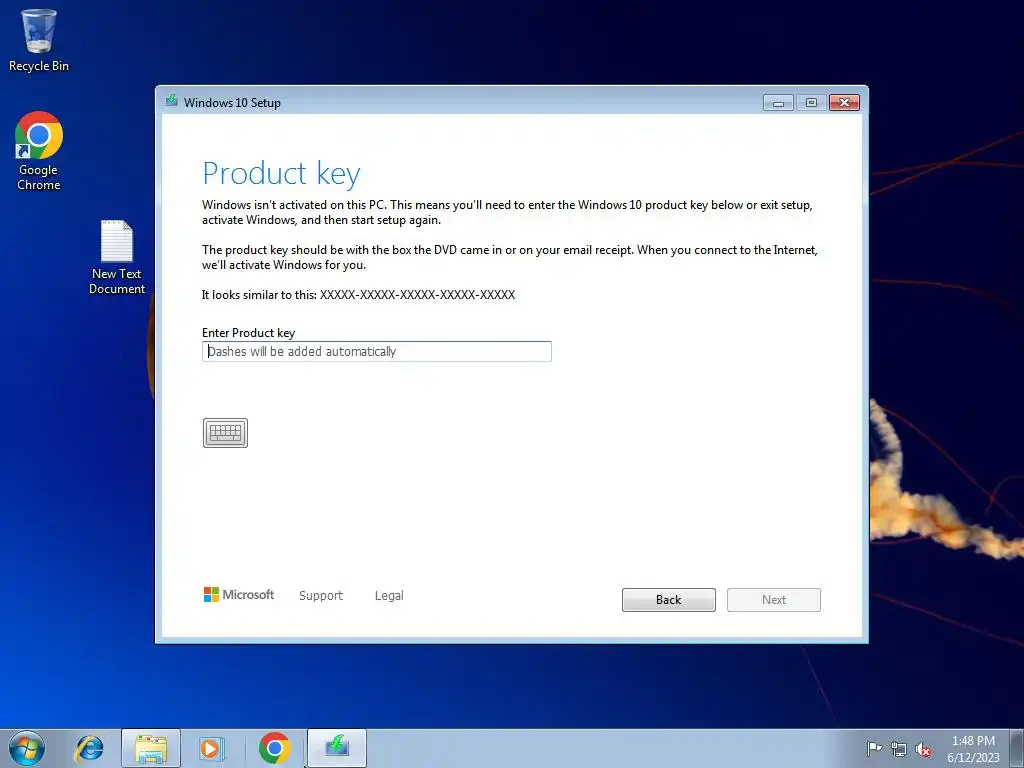The image size is (1024, 768).
Task: Click the sample key XXXXX-XXXXX-XXXXX-XXXXX-XXXXX
Action: click(x=417, y=295)
